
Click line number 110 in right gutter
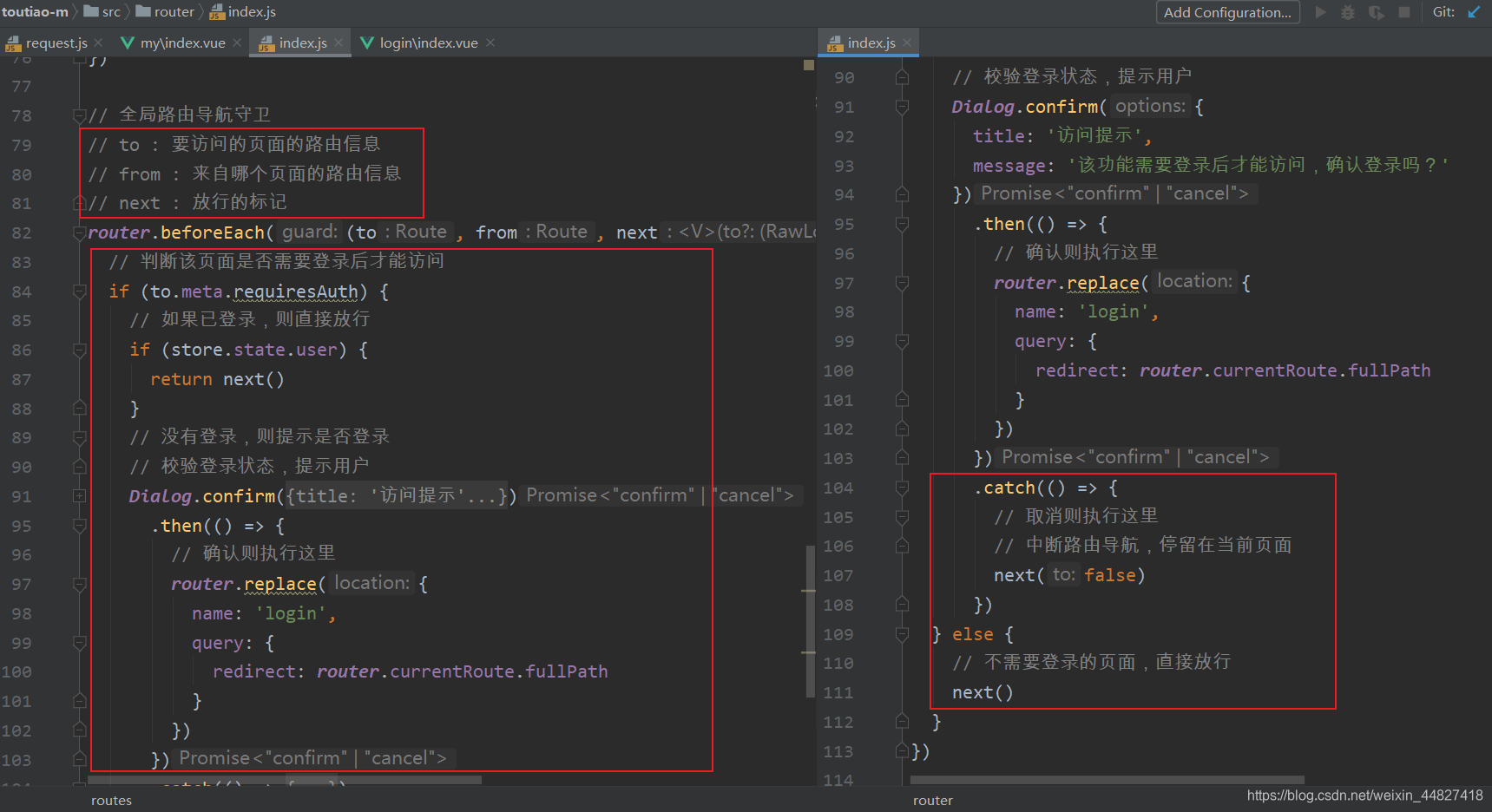pos(838,664)
